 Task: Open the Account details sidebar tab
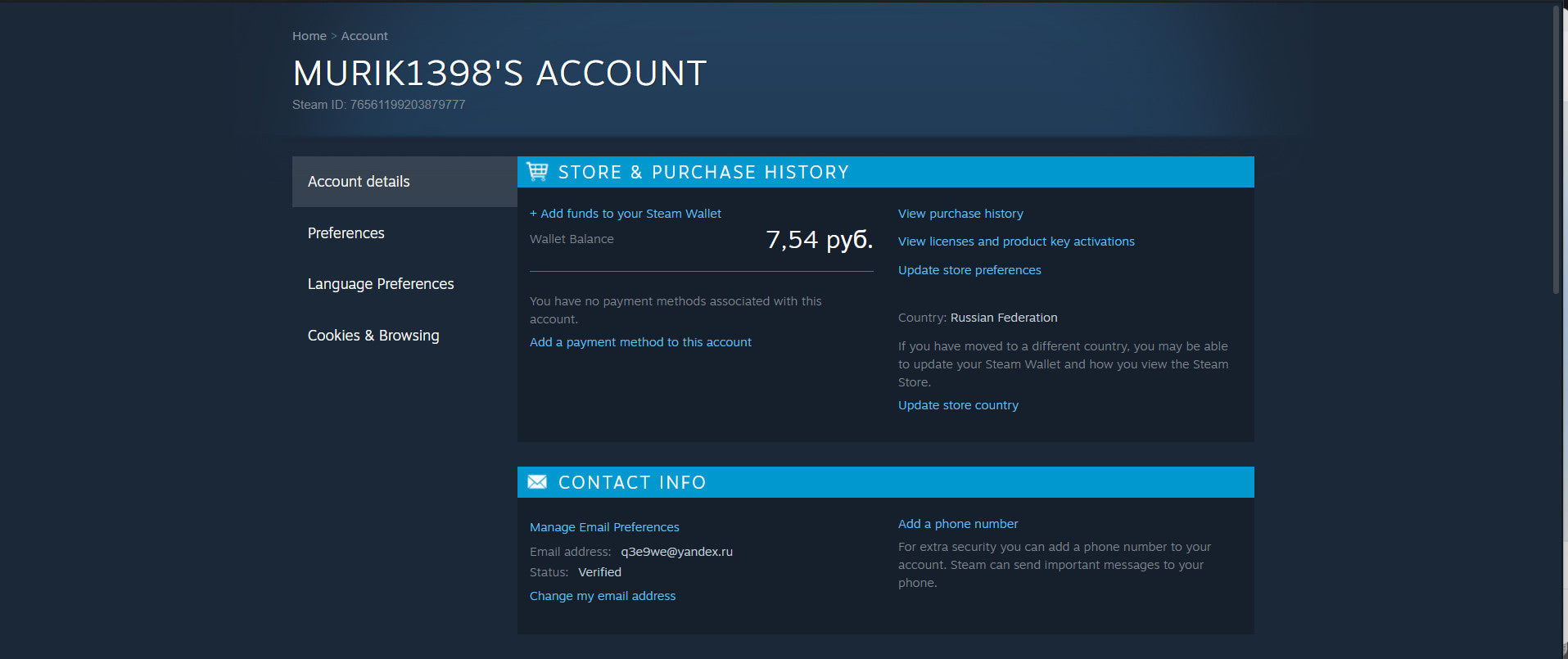359,182
